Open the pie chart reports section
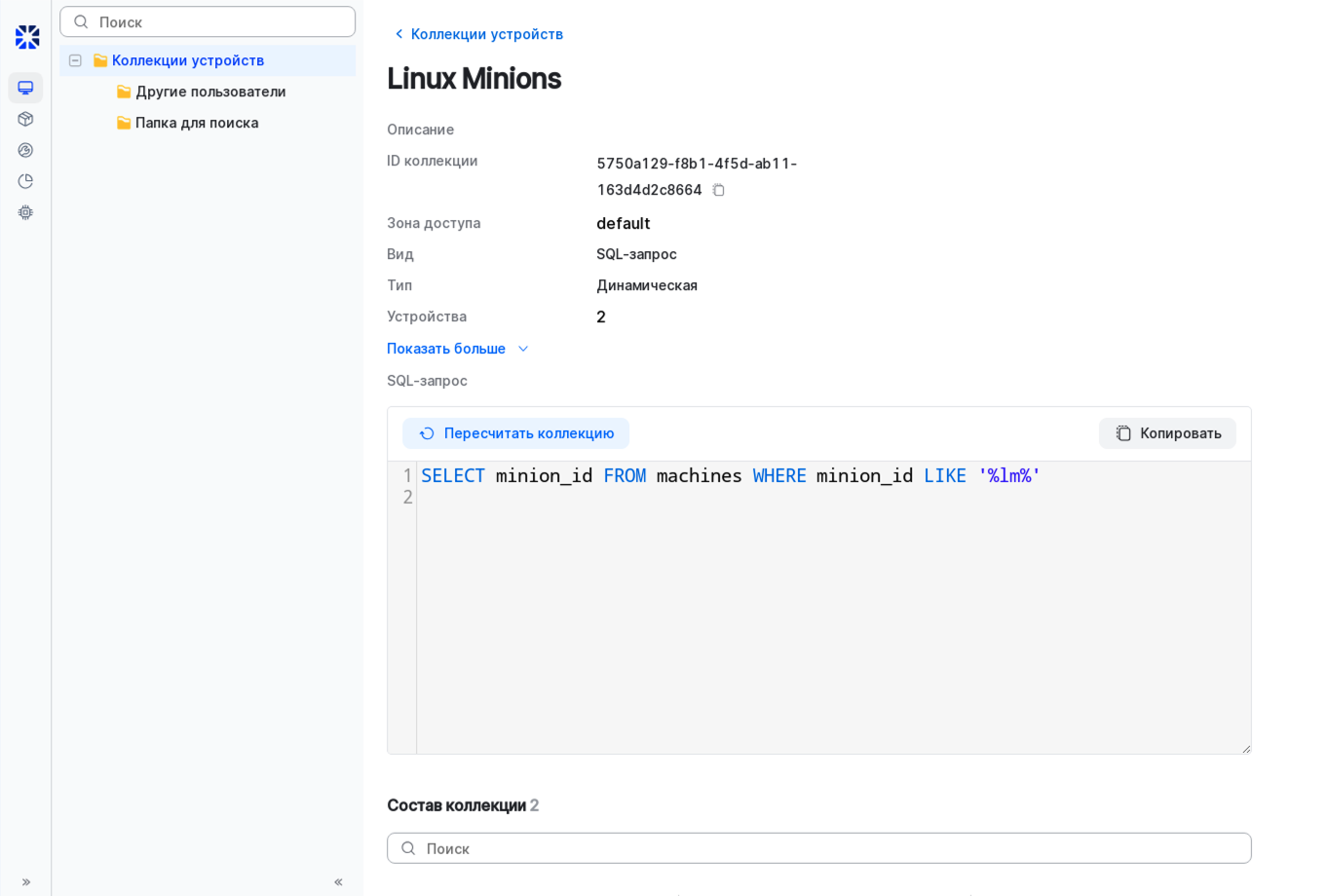Screen dimensions: 1328x896 pos(25,181)
